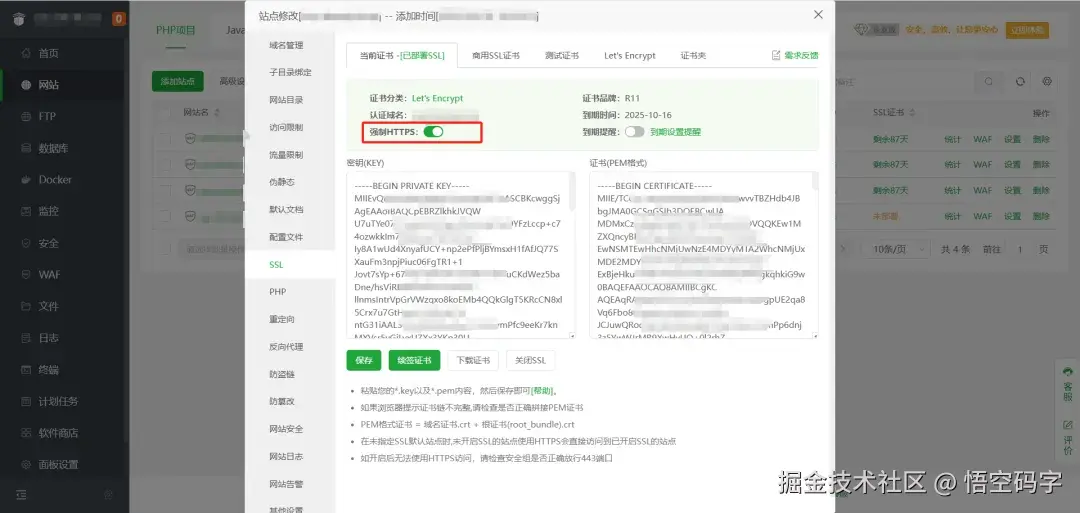
Task: Click the green 添加站点 button
Action: tap(178, 81)
